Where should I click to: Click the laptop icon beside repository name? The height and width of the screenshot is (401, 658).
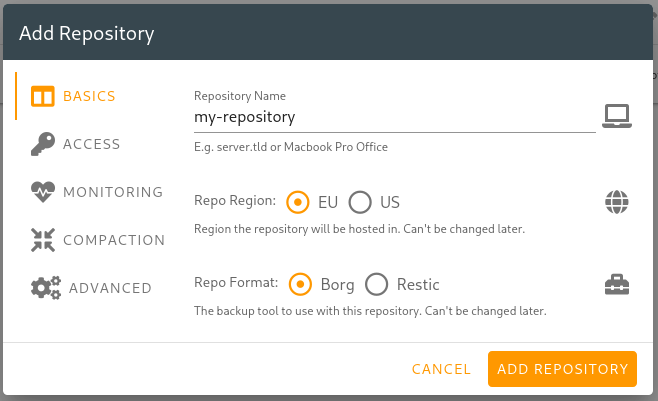click(x=616, y=116)
